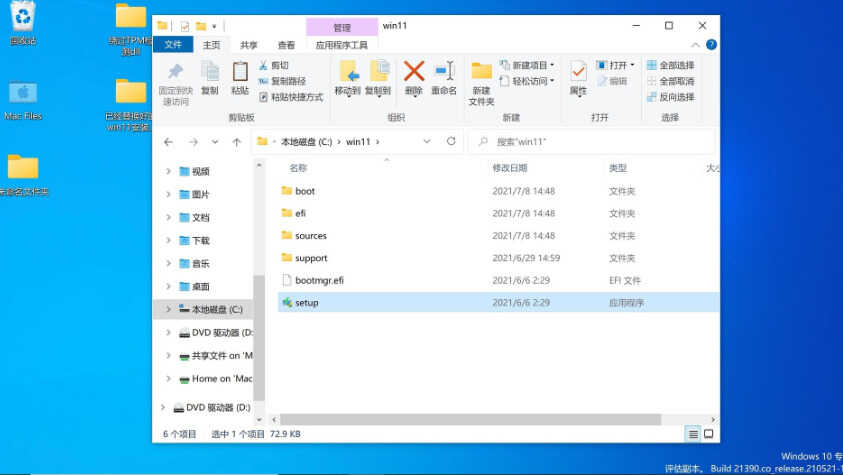Expand Local Disk (C:) tree node
Image resolution: width=843 pixels, height=475 pixels.
pos(168,310)
